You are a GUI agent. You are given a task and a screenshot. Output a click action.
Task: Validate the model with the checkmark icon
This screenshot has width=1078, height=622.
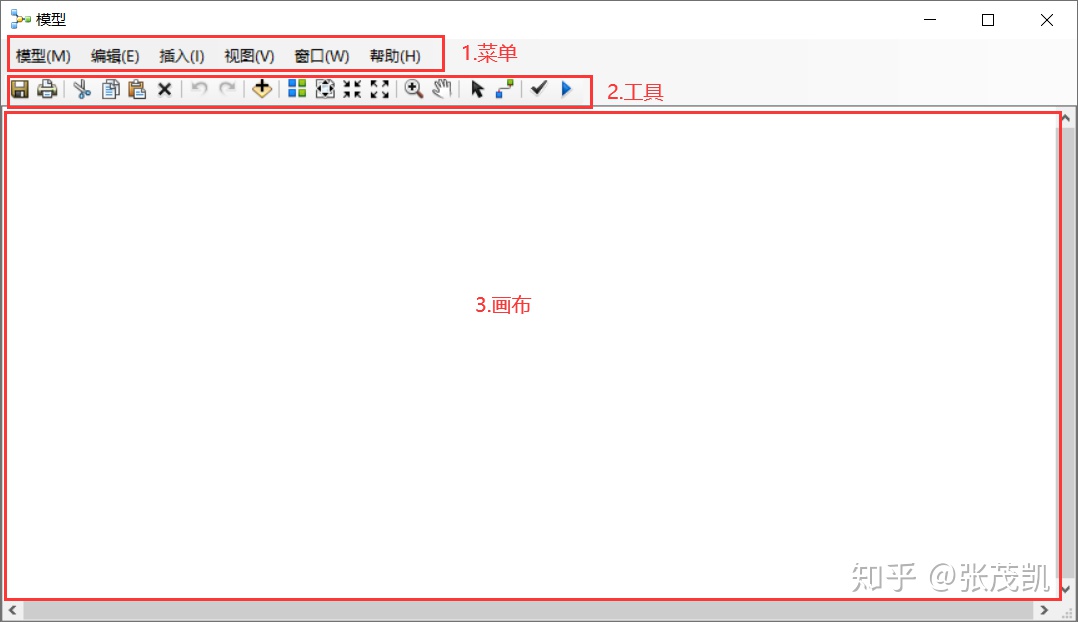(x=539, y=88)
